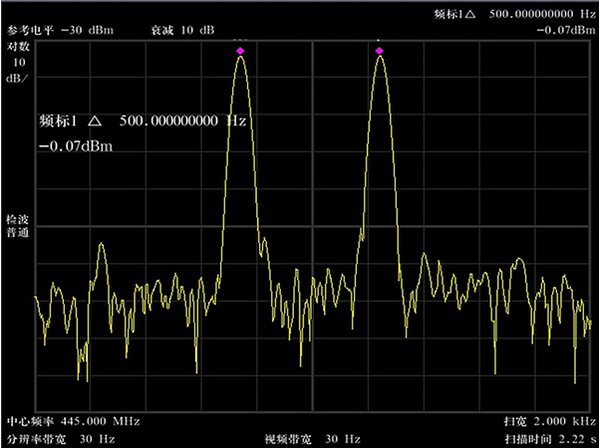This screenshot has width=600, height=448.
Task: Click the video bandwidth 30 Hz field
Action: 314,439
